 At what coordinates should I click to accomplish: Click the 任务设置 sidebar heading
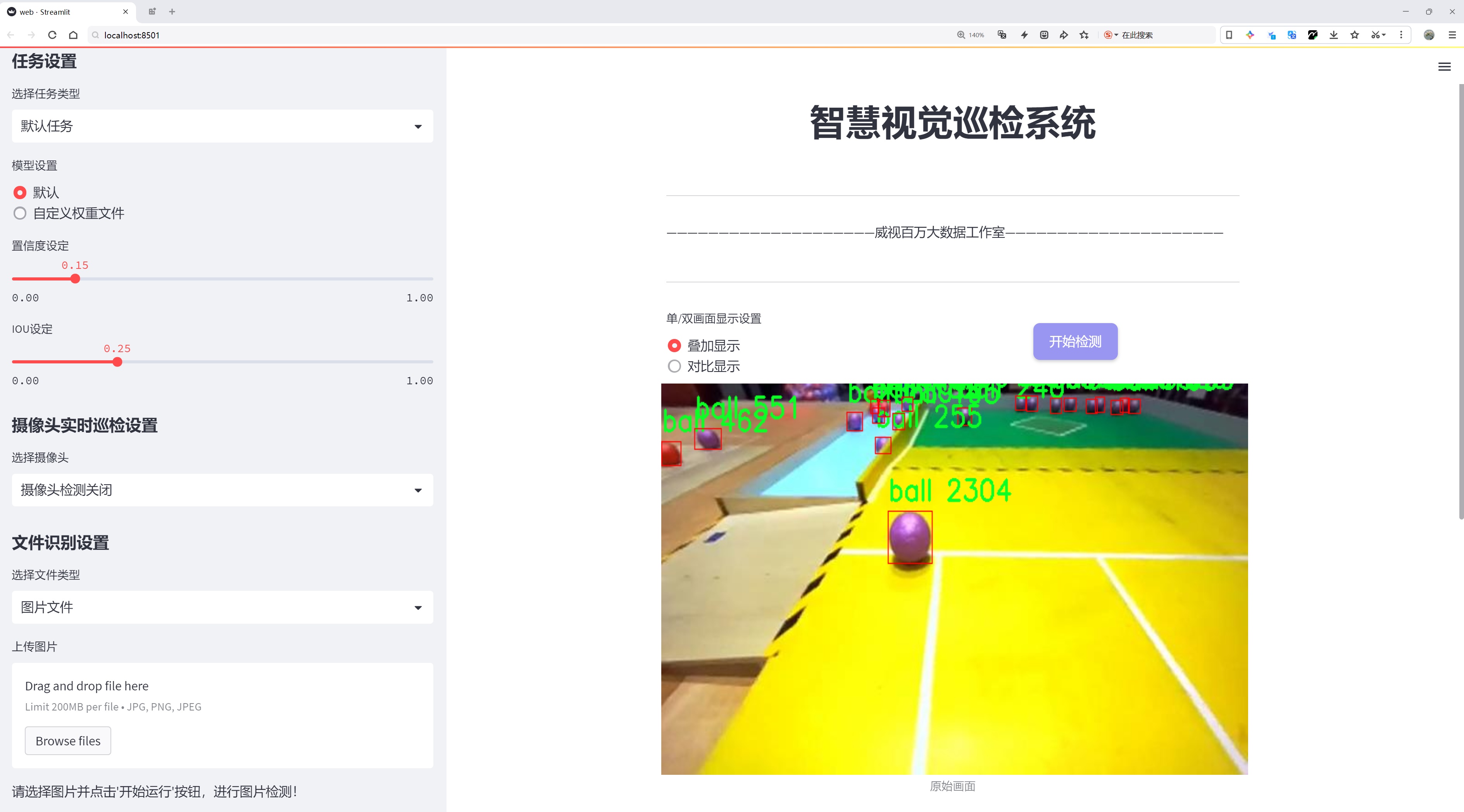44,61
